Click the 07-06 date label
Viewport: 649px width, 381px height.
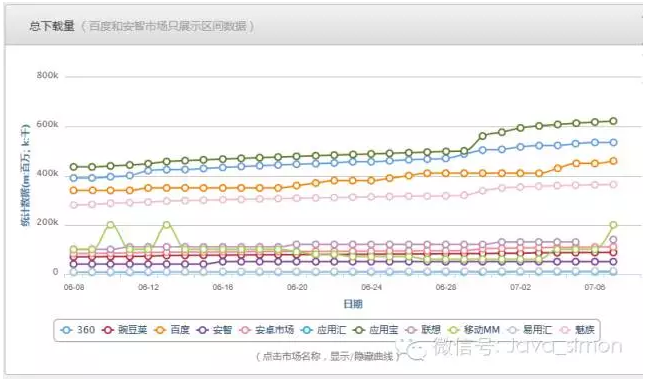click(595, 287)
